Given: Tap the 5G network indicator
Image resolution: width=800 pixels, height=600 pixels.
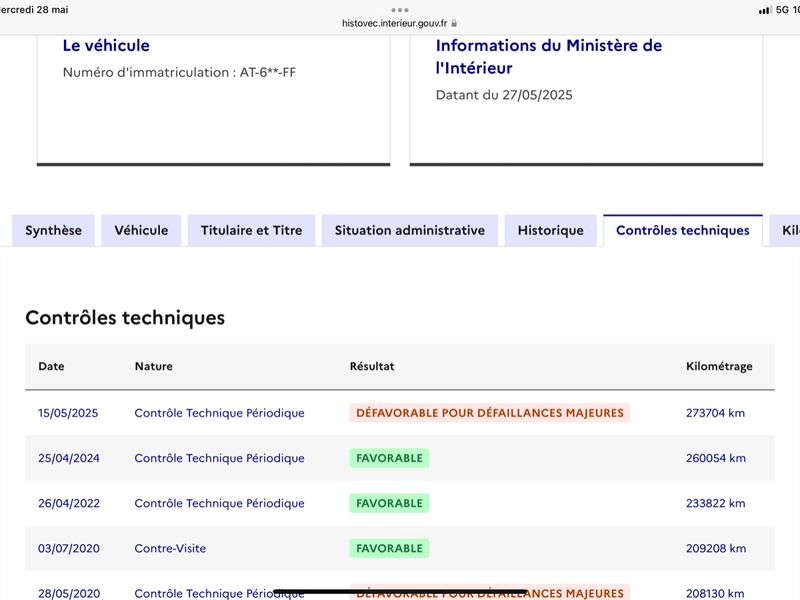Looking at the screenshot, I should [782, 10].
